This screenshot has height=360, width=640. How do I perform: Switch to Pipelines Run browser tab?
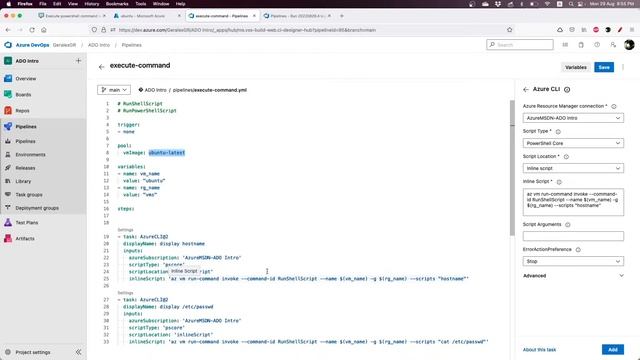coord(297,16)
